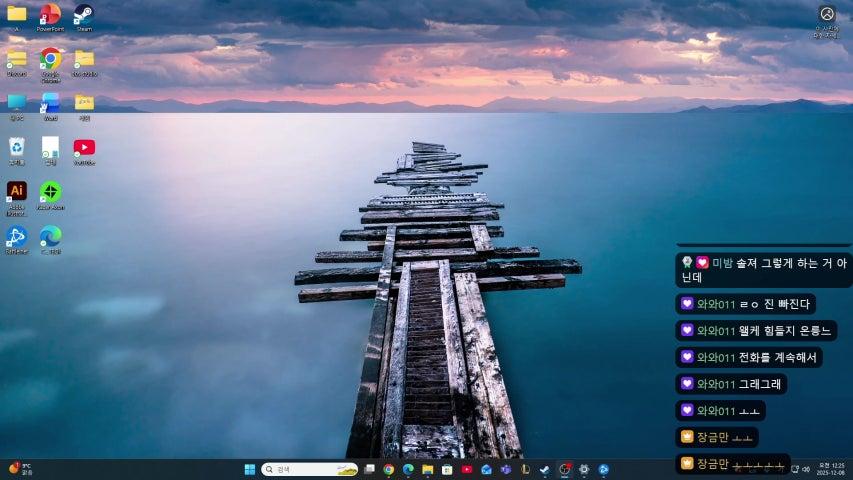
Task: Open the YouTube desktop shortcut
Action: point(84,148)
